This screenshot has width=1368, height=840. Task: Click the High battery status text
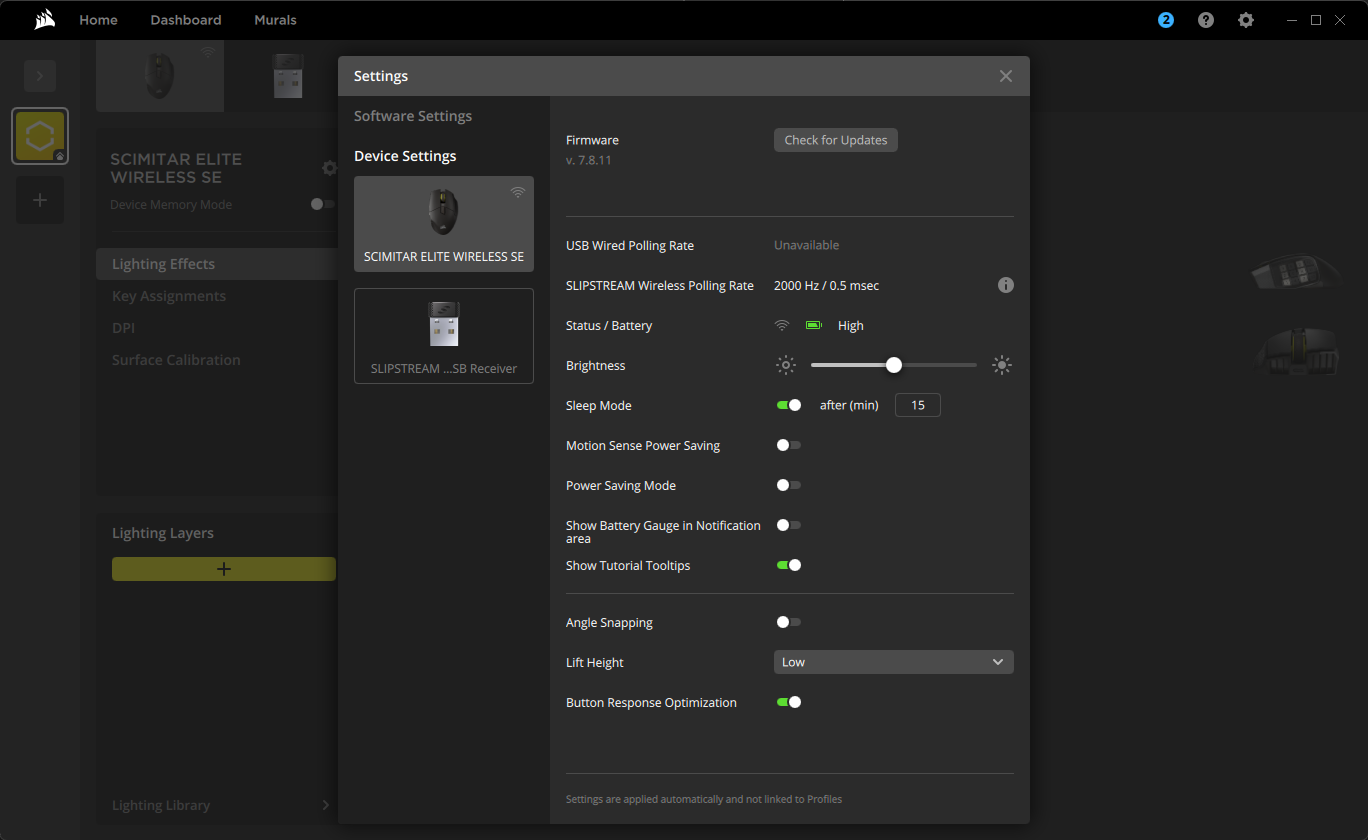(x=851, y=325)
